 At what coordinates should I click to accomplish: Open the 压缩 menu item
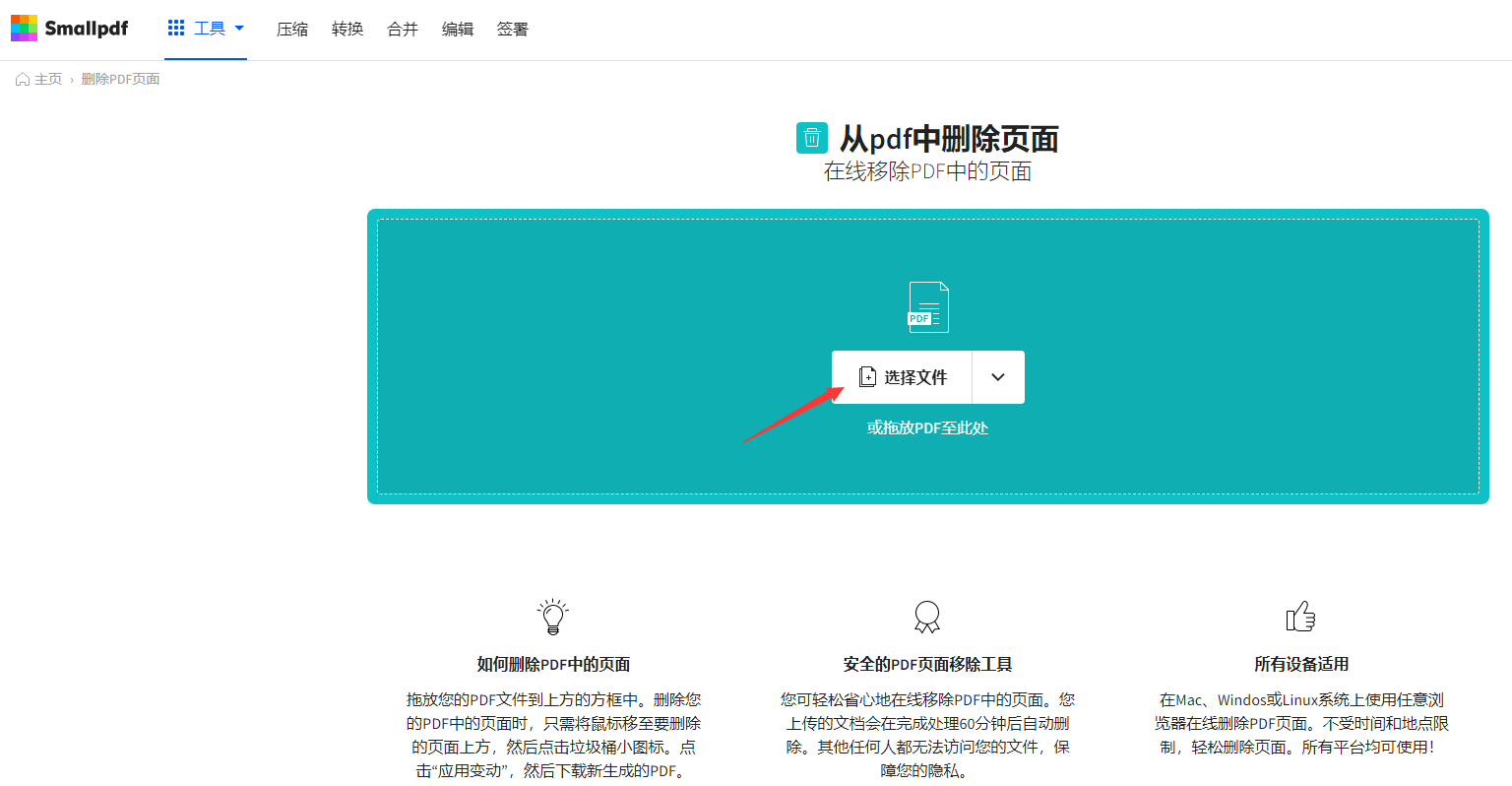tap(292, 30)
